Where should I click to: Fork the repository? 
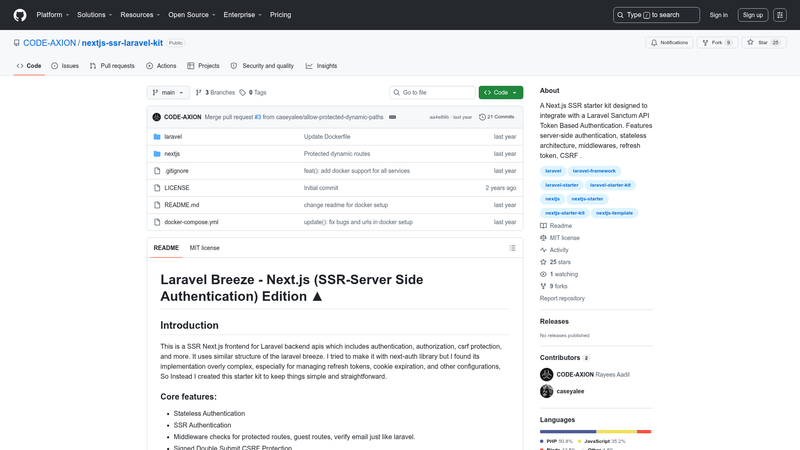coord(717,42)
